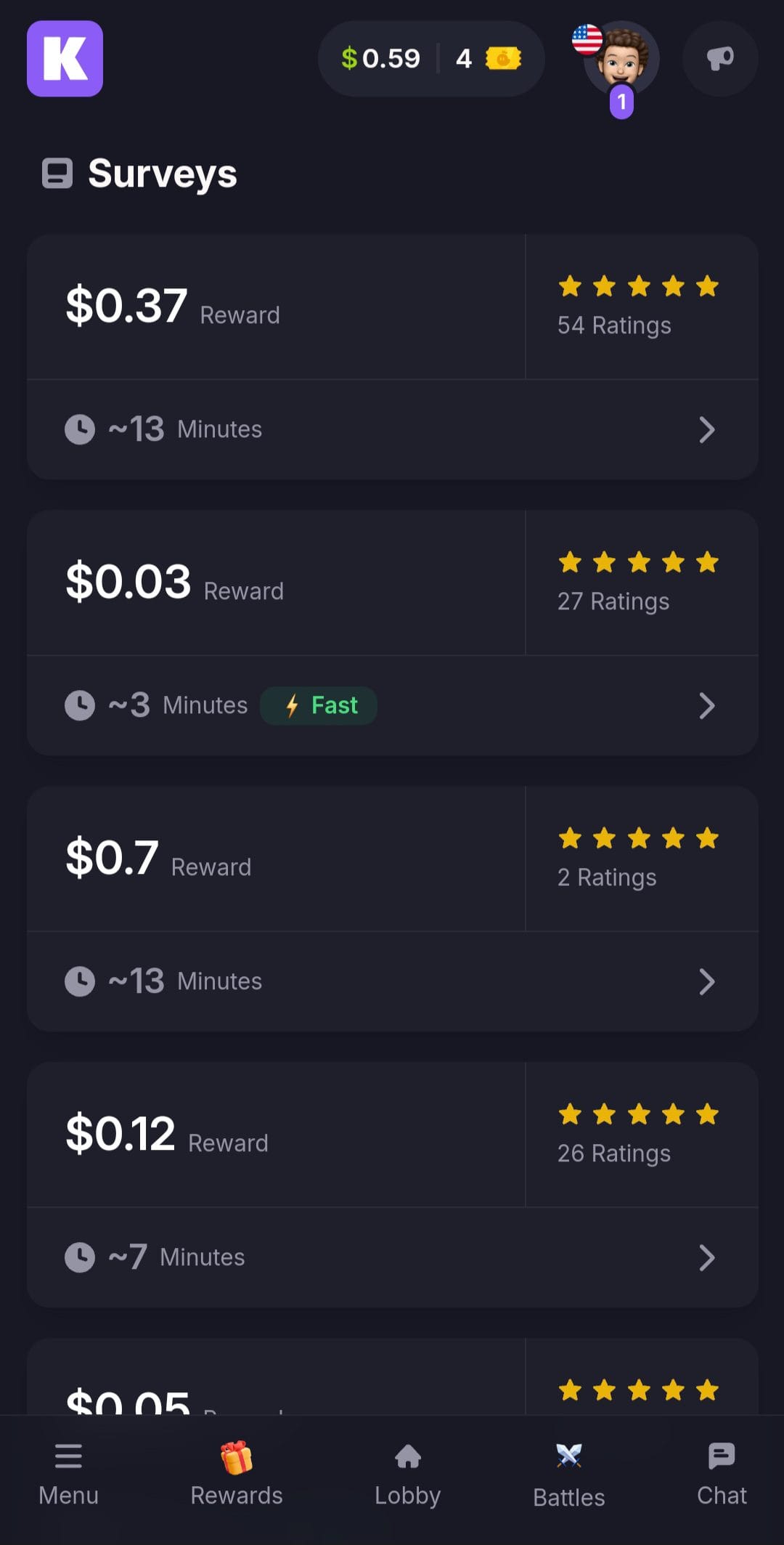This screenshot has width=784, height=1545.
Task: Expand the $0.7 survey chevron
Action: click(707, 982)
